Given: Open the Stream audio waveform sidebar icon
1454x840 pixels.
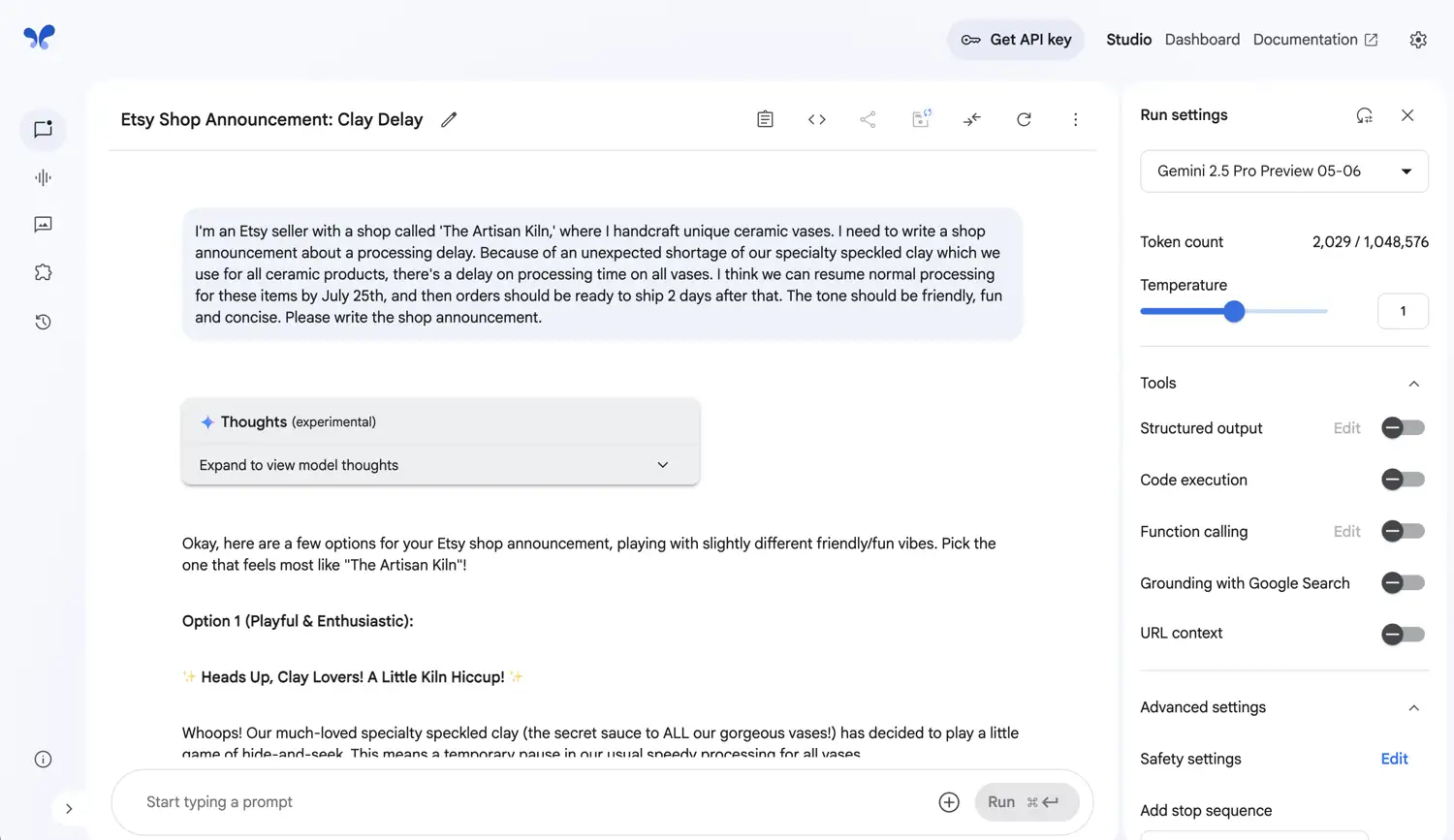Looking at the screenshot, I should pos(43,177).
